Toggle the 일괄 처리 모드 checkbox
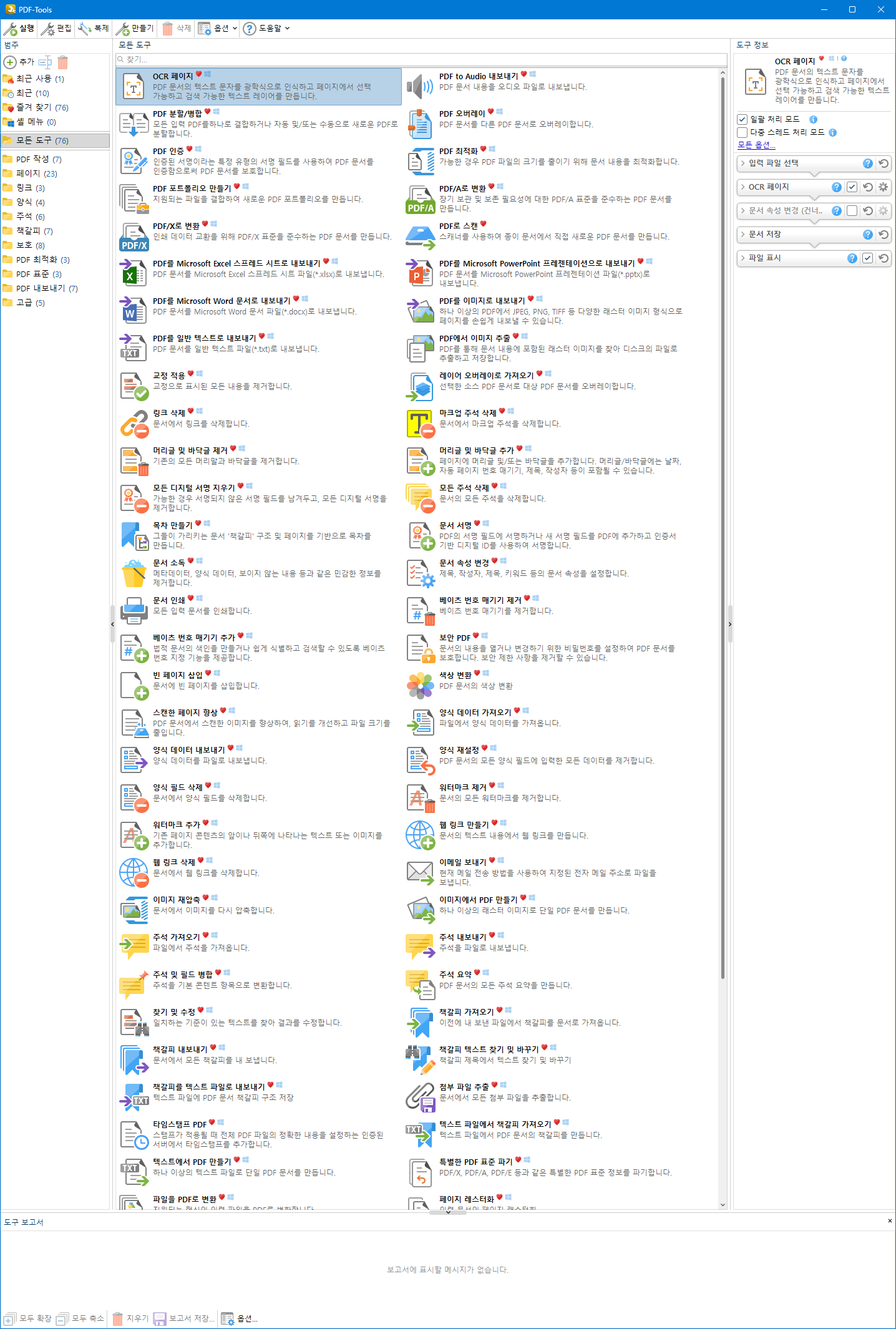The height and width of the screenshot is (1329, 896). [742, 119]
